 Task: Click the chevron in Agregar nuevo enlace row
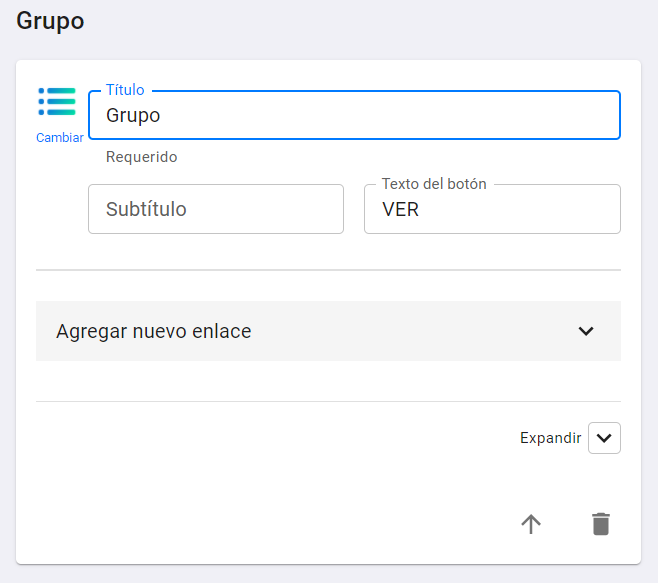click(586, 331)
